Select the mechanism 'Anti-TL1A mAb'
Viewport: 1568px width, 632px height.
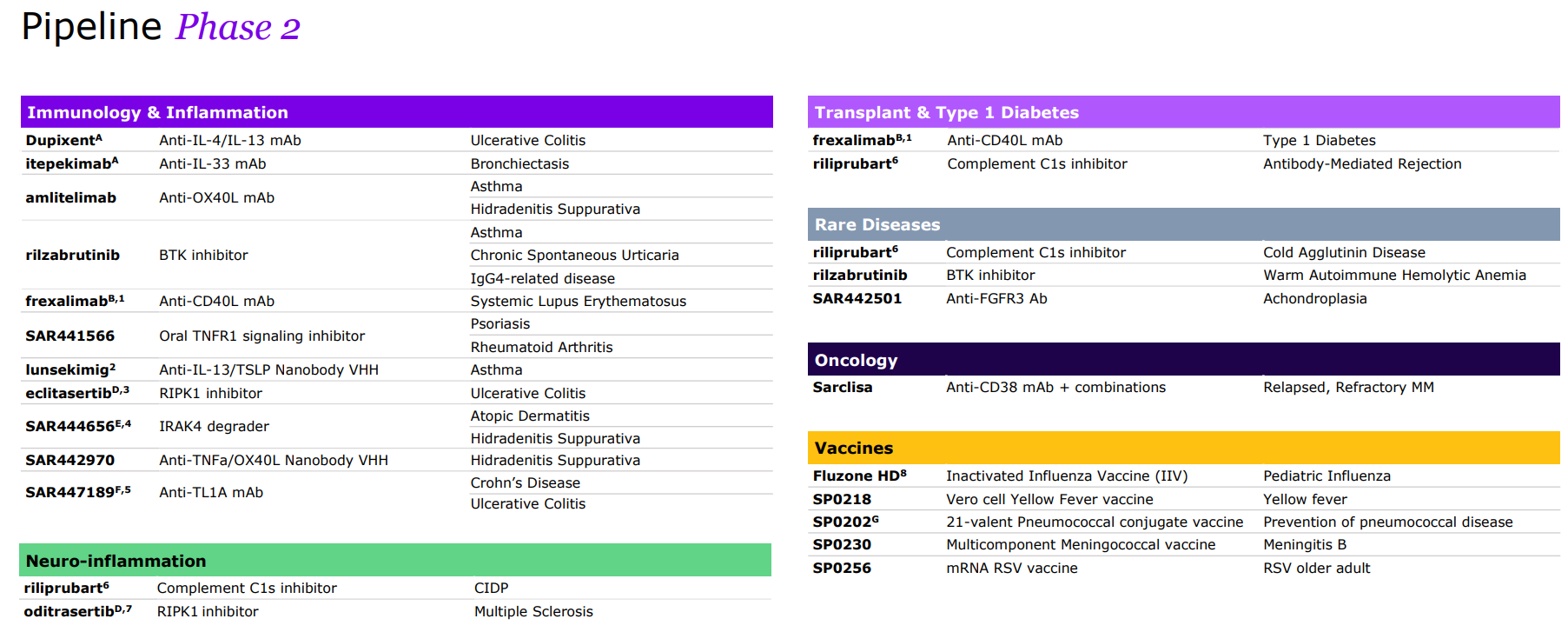pos(211,492)
